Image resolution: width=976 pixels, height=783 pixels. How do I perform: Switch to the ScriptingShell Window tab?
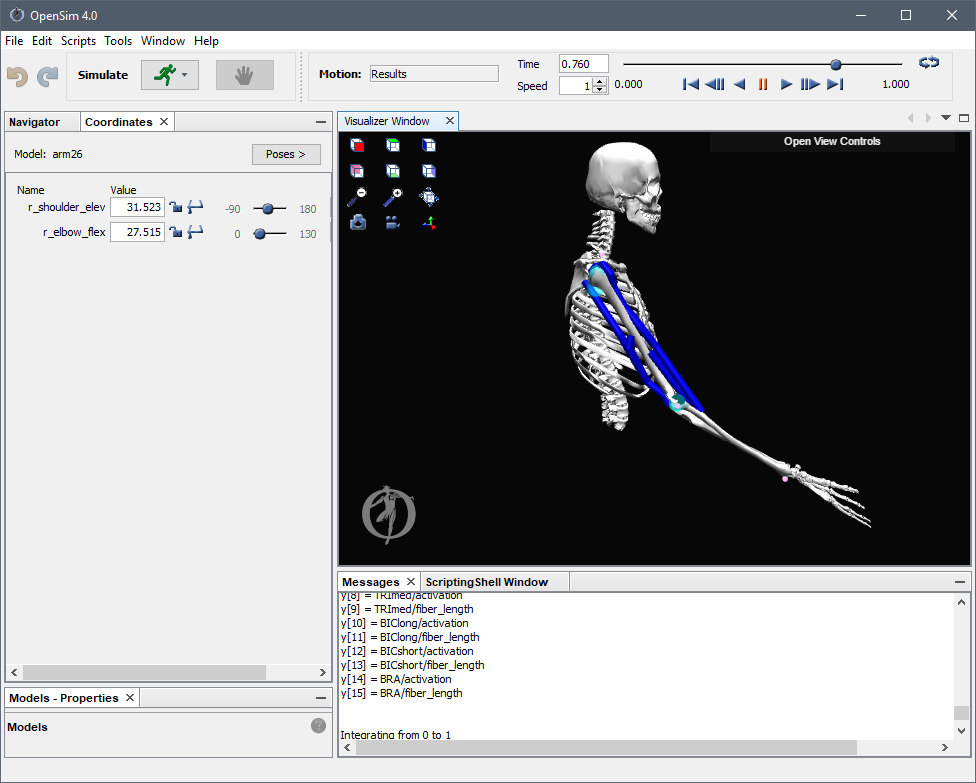(487, 582)
